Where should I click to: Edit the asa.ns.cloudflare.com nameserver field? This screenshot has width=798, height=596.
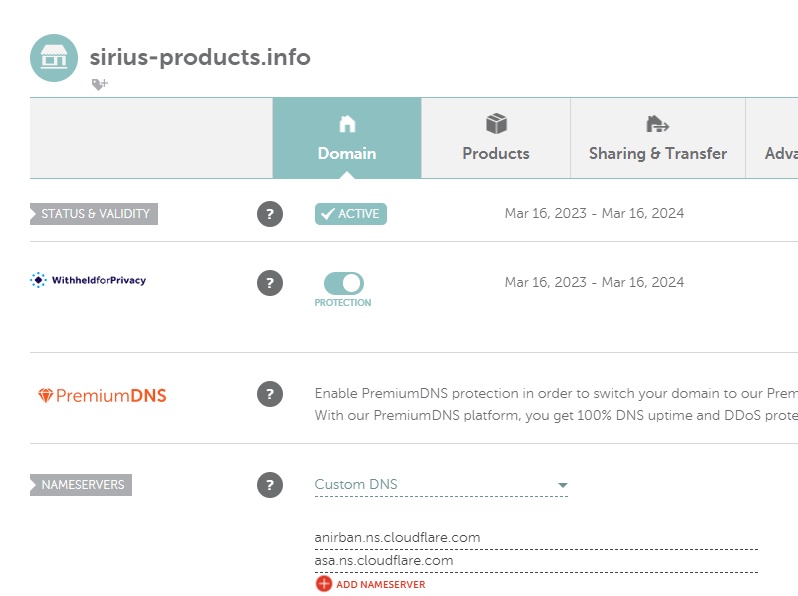(536, 561)
